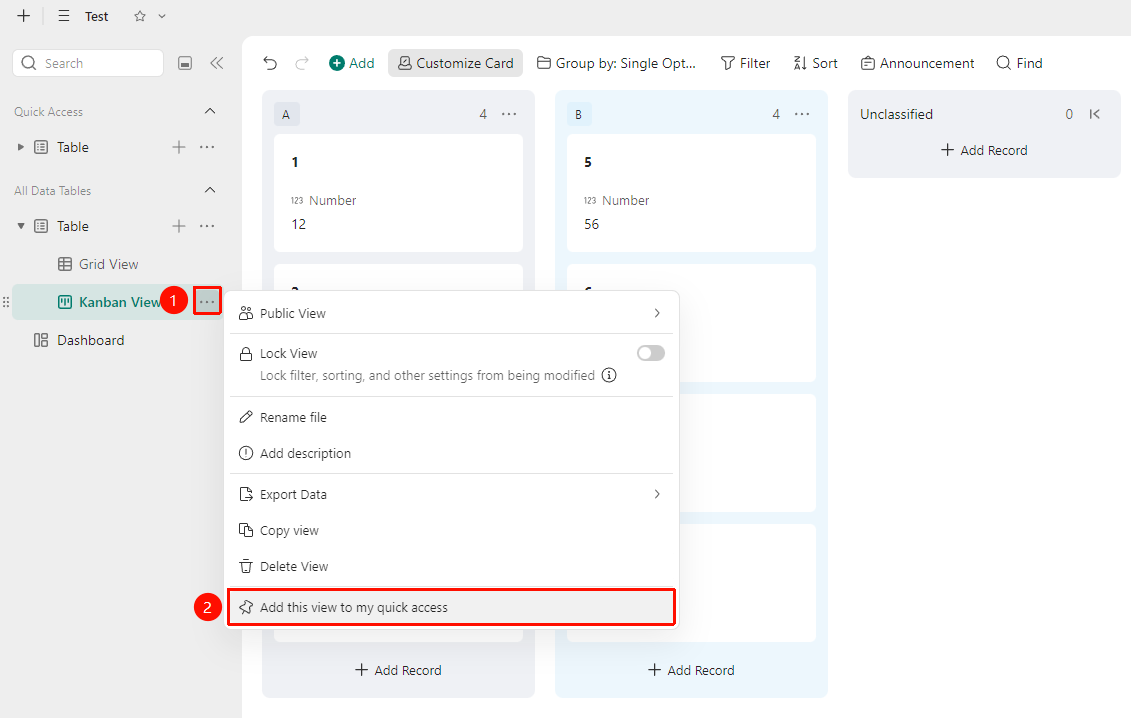Click the sidebar Search field

(x=88, y=63)
